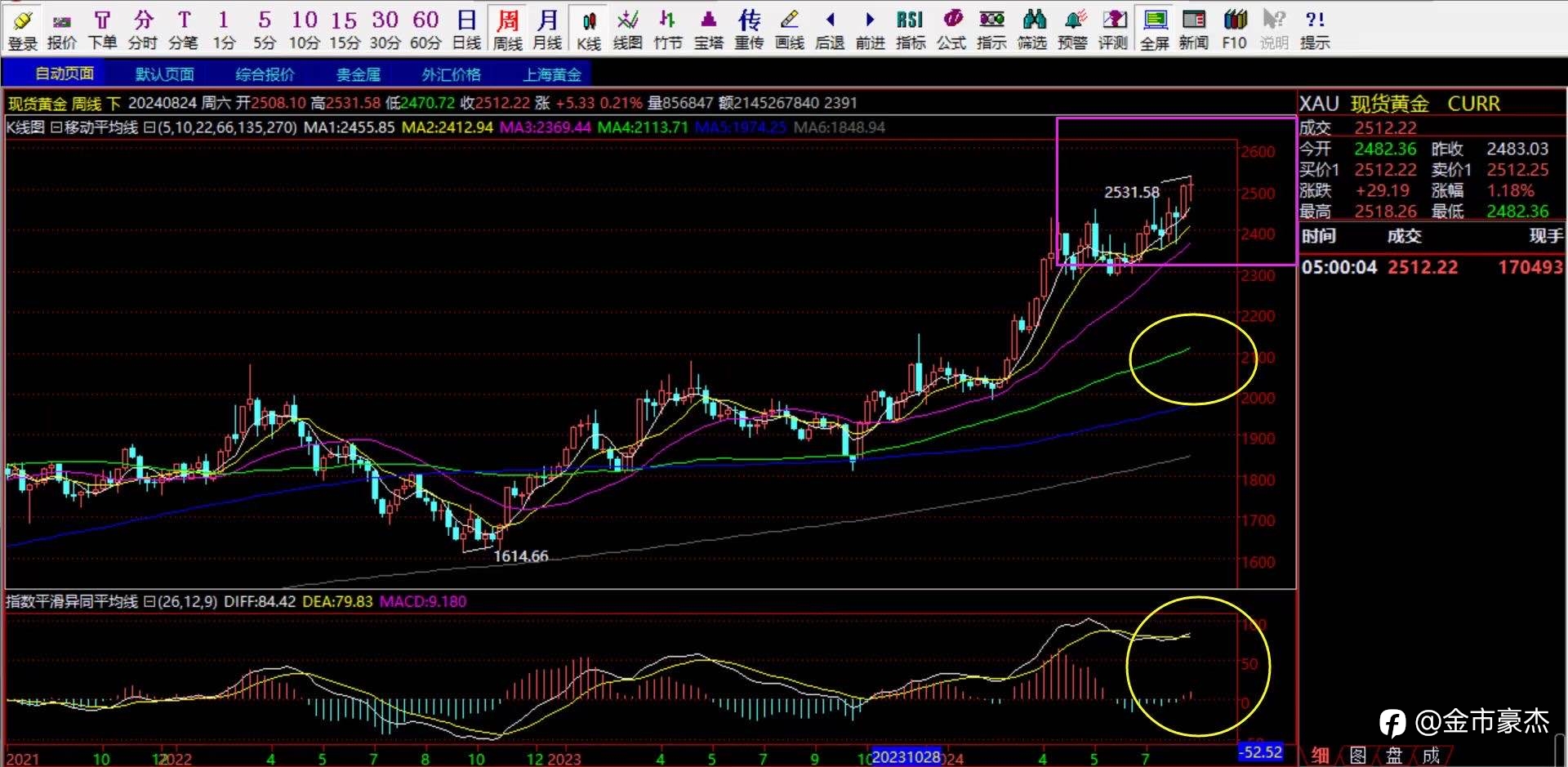Screen dimensions: 1568x767
Task: Open the 画线 drawing line tool
Action: click(x=789, y=29)
